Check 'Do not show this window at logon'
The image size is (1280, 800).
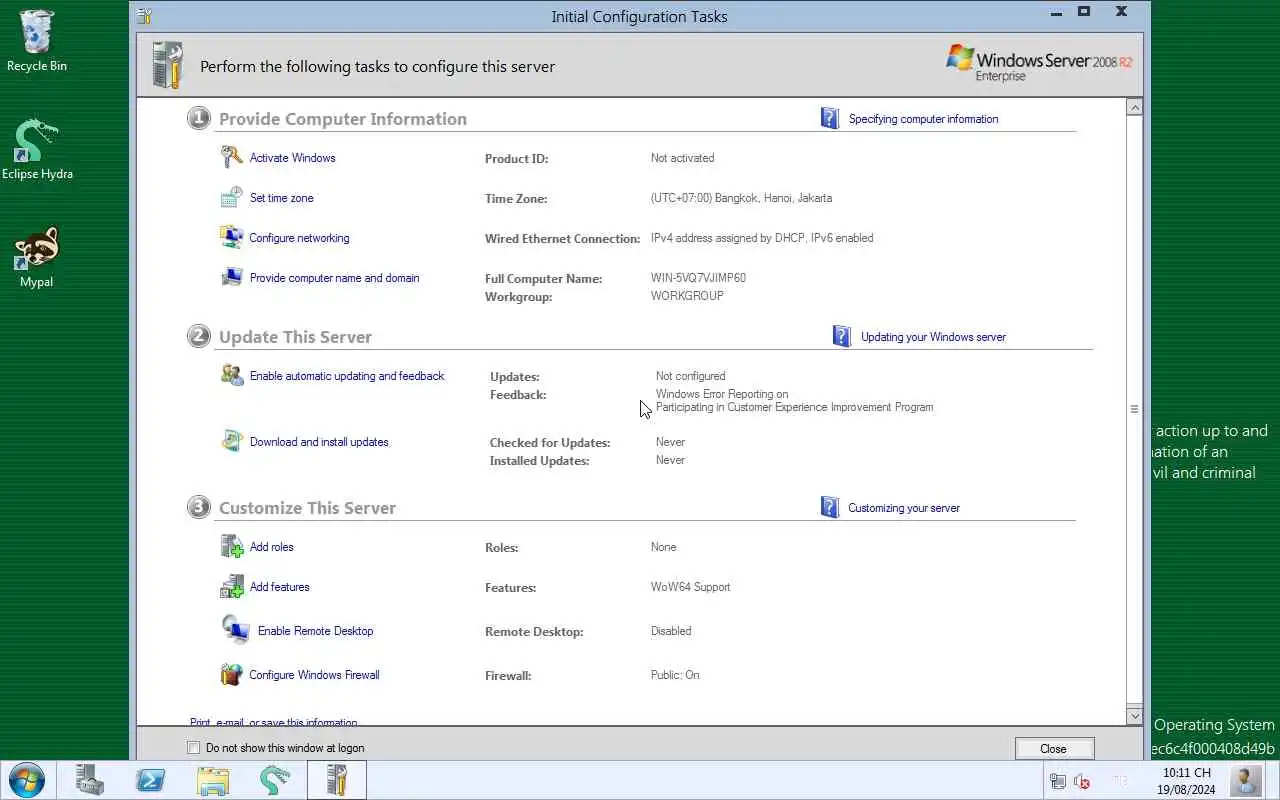pos(194,747)
